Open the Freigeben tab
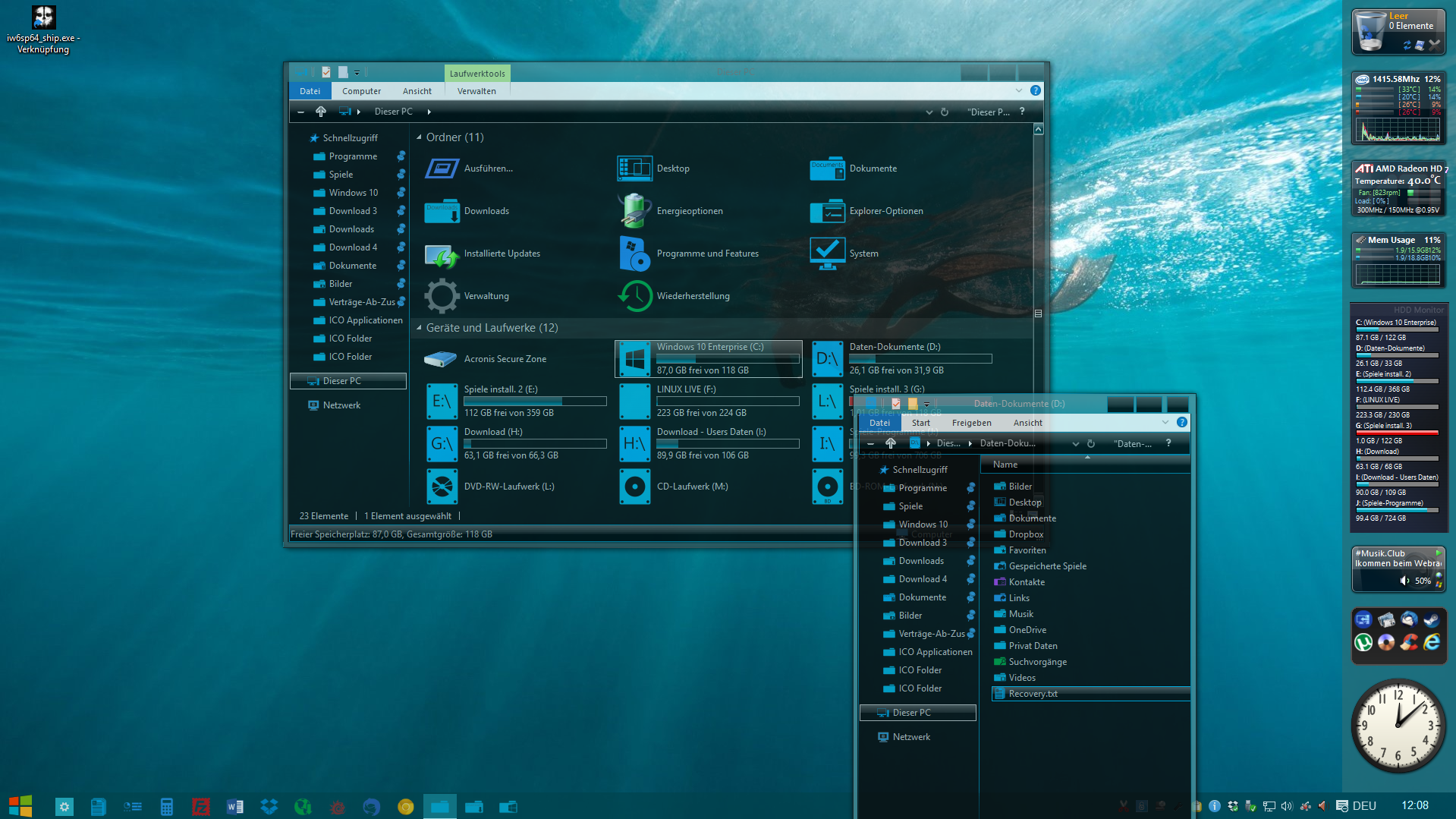Screen dimensions: 1456x819 [971, 423]
